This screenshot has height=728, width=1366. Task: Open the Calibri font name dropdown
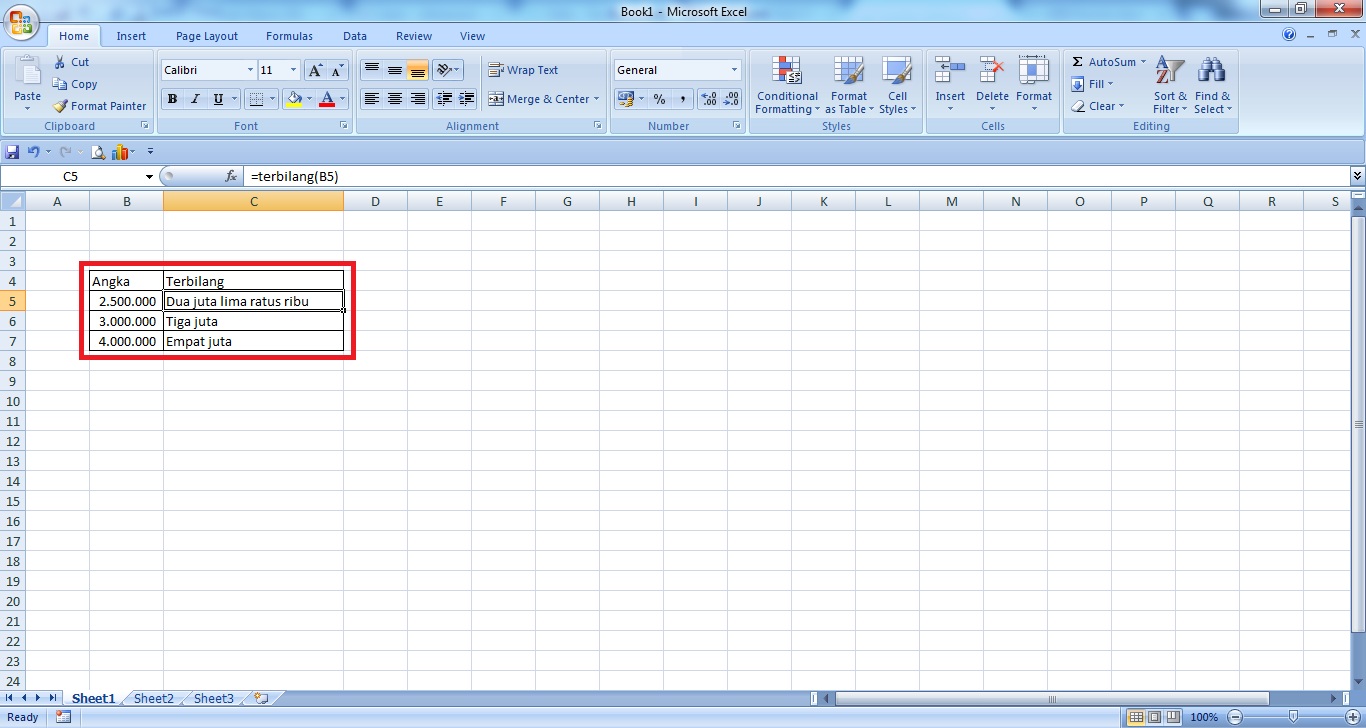coord(250,70)
